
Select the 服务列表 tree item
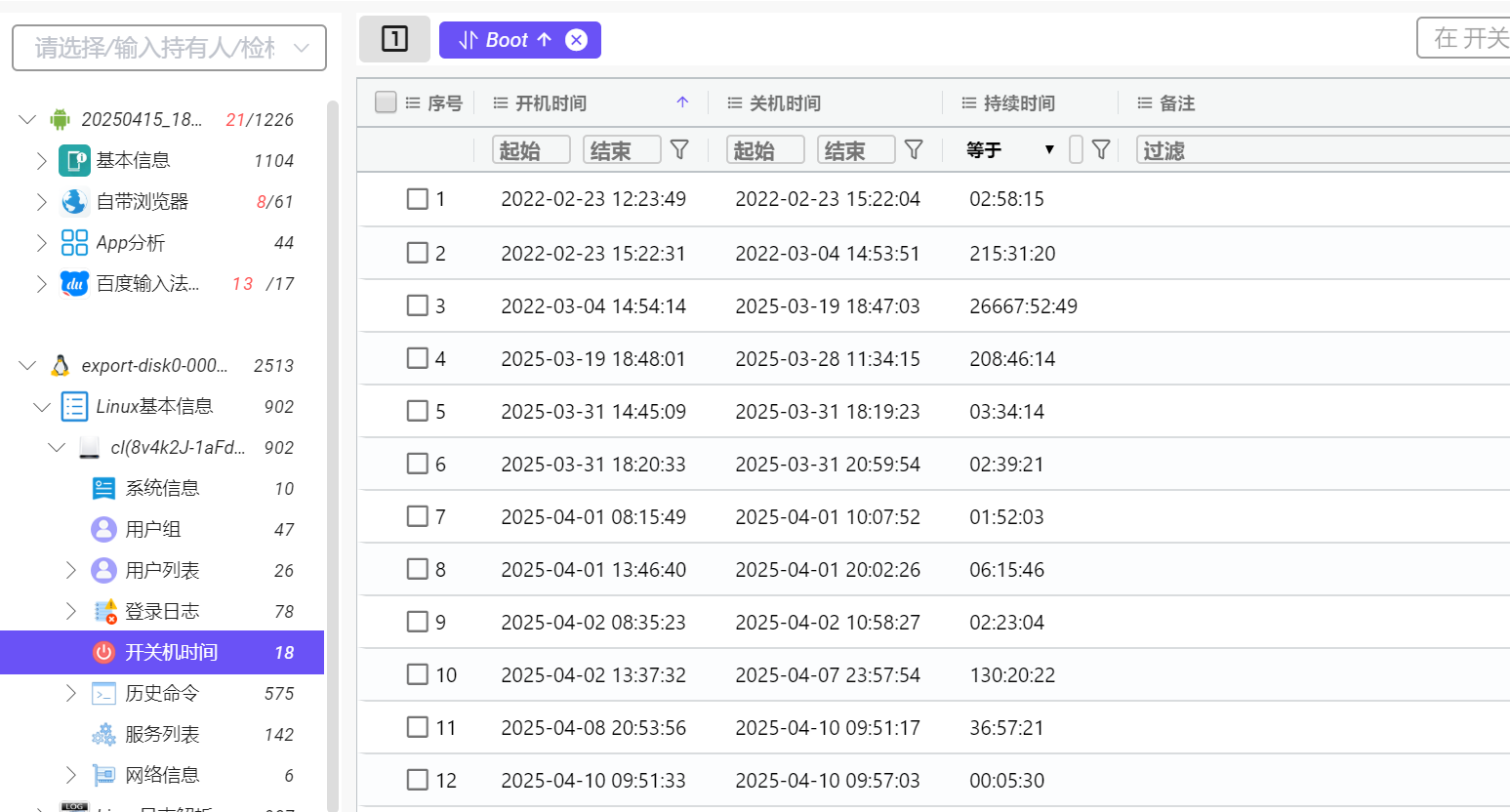(162, 734)
